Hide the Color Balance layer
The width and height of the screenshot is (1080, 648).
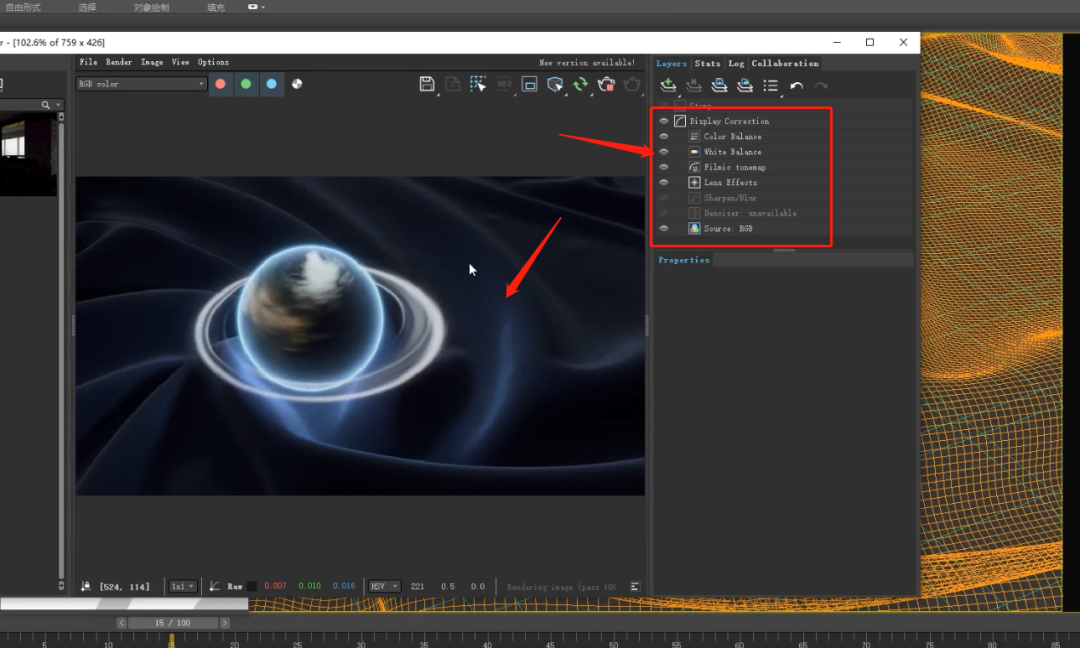click(x=663, y=137)
